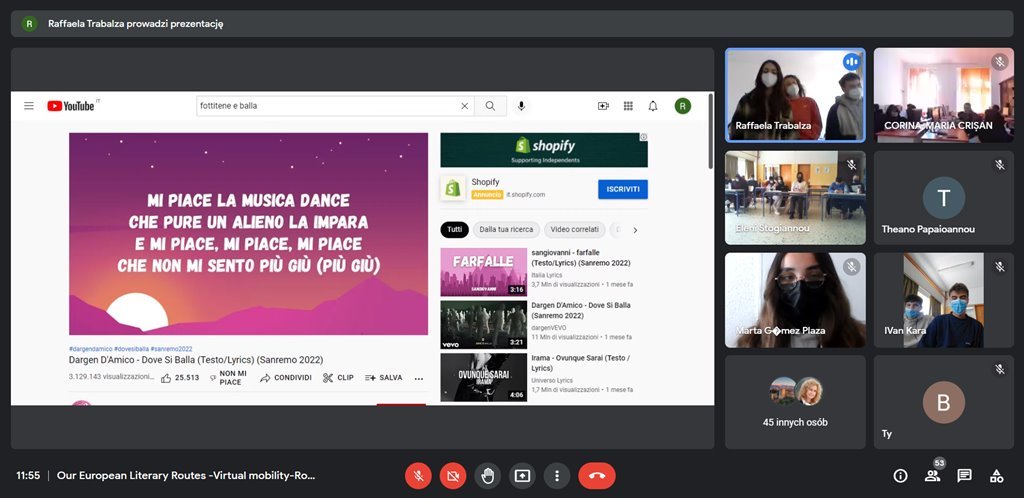The width and height of the screenshot is (1024, 498).
Task: Click the lyrics video player
Action: (248, 234)
